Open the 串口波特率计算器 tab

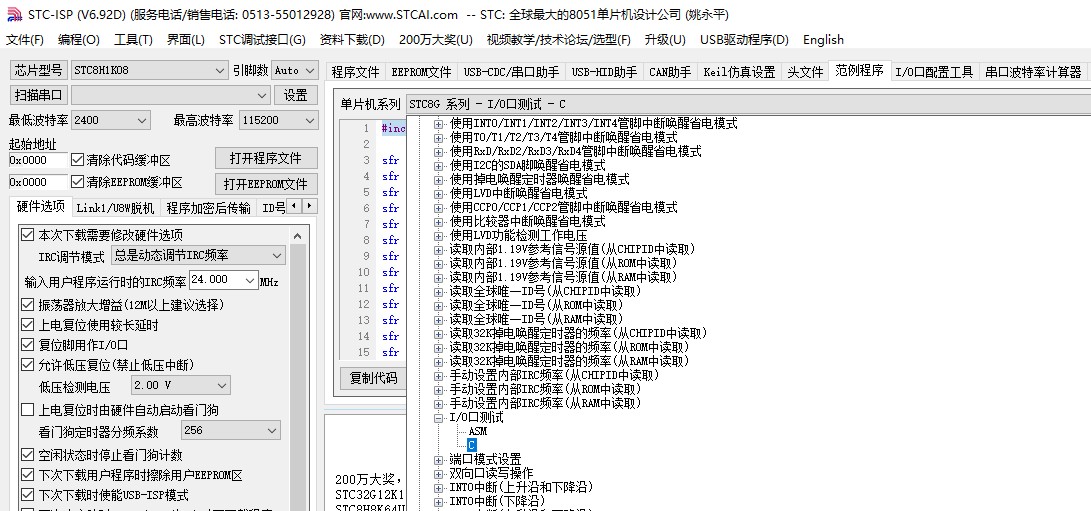(1033, 72)
